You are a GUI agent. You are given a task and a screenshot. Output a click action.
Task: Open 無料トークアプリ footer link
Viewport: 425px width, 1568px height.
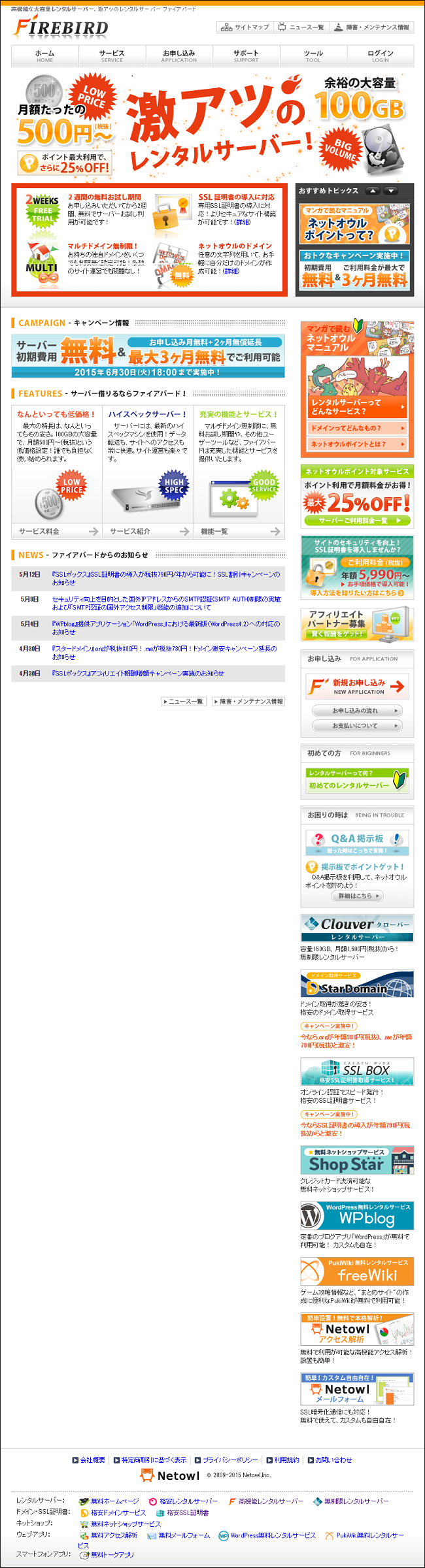point(107,1555)
